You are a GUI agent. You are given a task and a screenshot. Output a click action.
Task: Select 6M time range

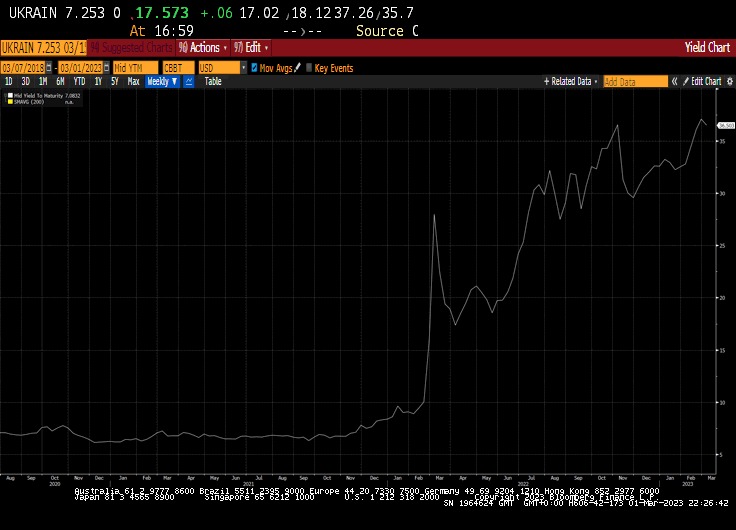(x=60, y=82)
